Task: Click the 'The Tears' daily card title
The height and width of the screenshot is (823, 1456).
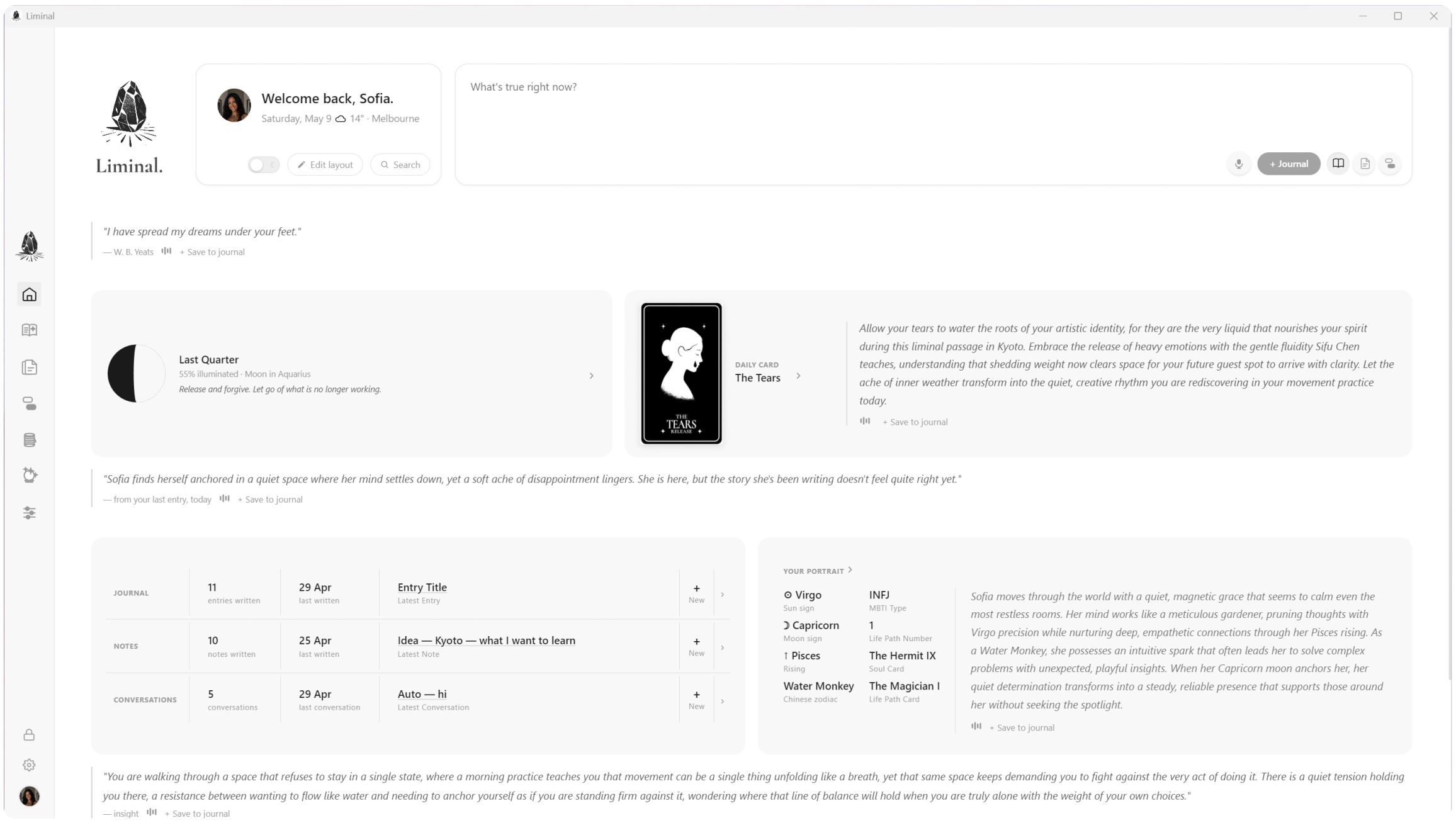Action: click(757, 378)
